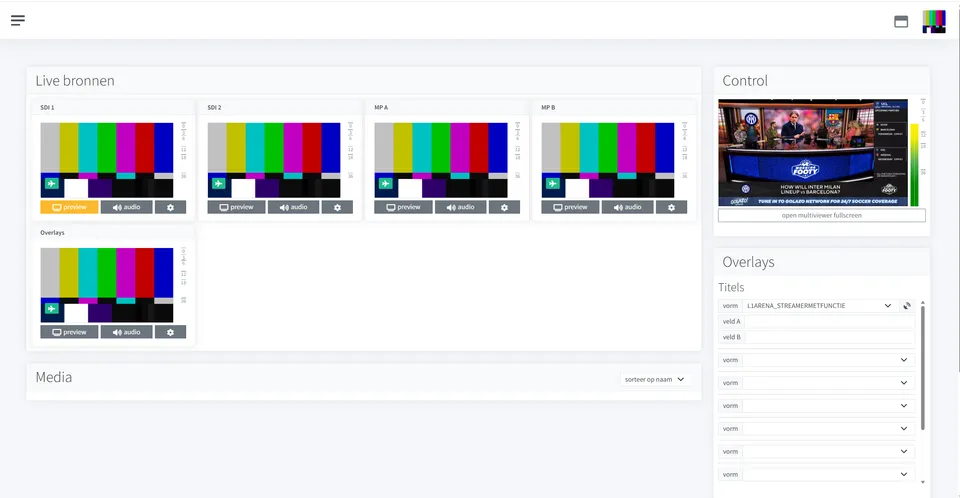Click the color bars logo icon
Screen dimensions: 960x498
(x=934, y=21)
